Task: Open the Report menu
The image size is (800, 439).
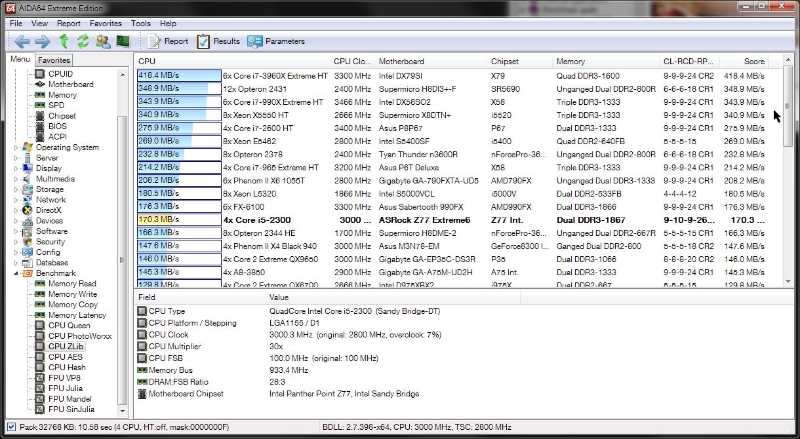Action: [68, 23]
